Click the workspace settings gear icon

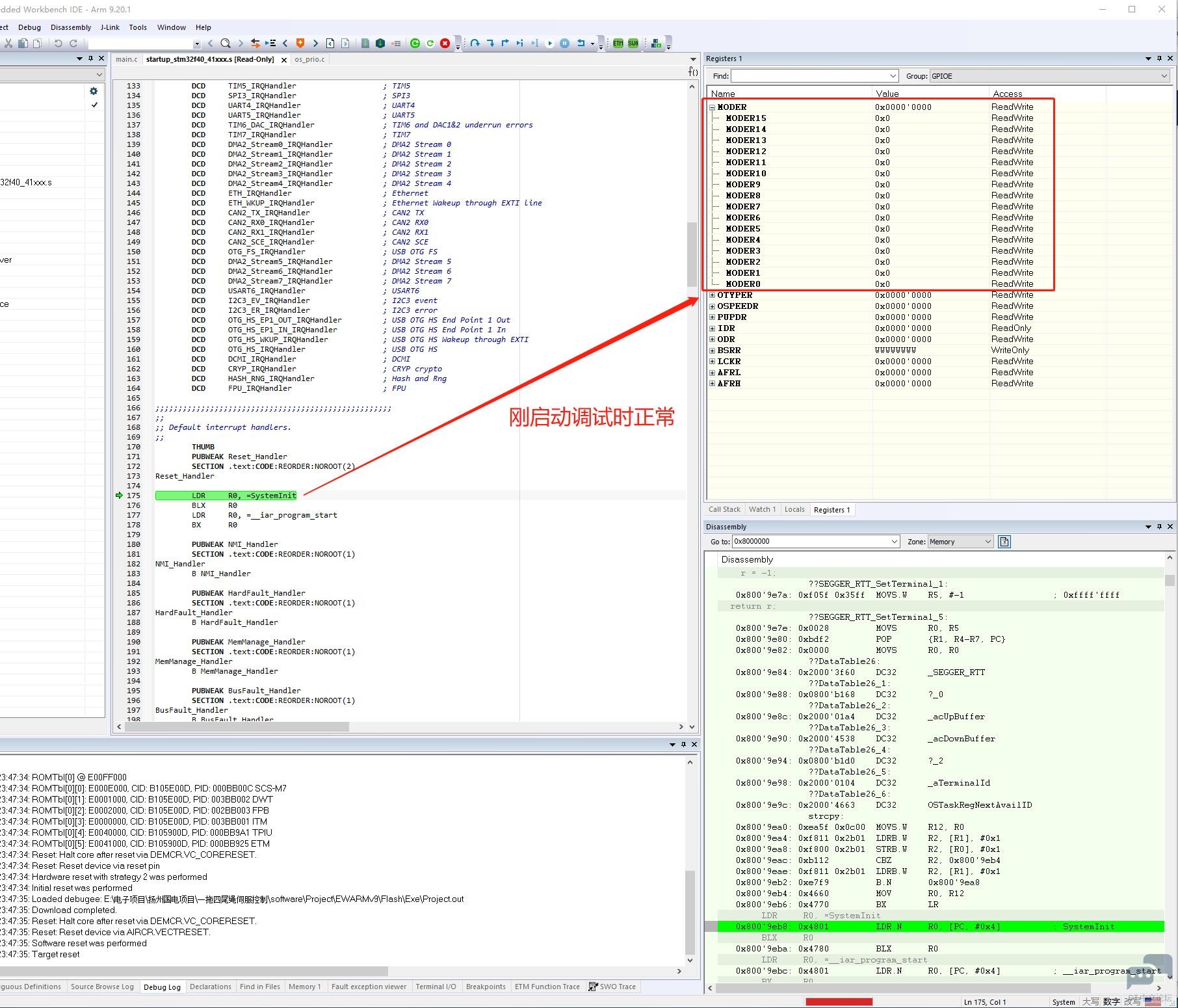(94, 91)
